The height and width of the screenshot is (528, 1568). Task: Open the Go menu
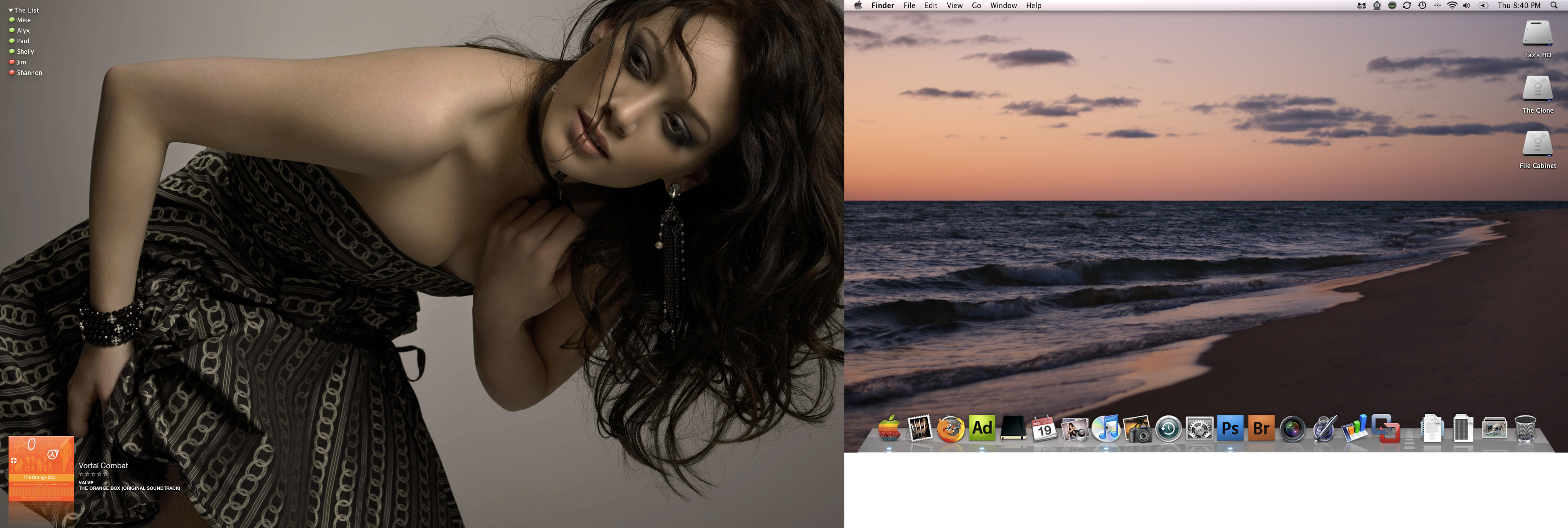[976, 6]
